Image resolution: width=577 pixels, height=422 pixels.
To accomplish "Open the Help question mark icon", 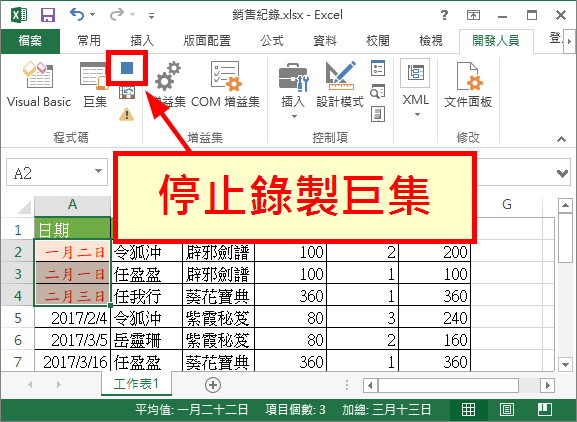I will coord(445,15).
